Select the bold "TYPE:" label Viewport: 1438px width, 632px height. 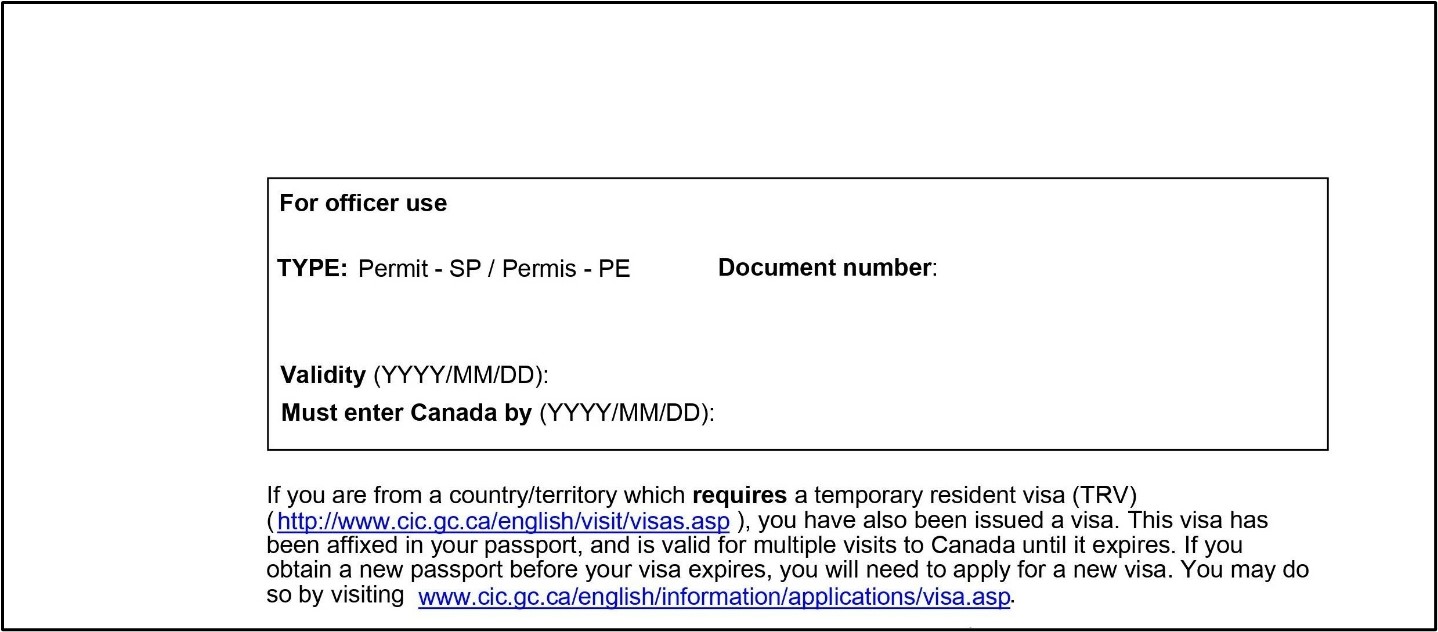click(312, 268)
